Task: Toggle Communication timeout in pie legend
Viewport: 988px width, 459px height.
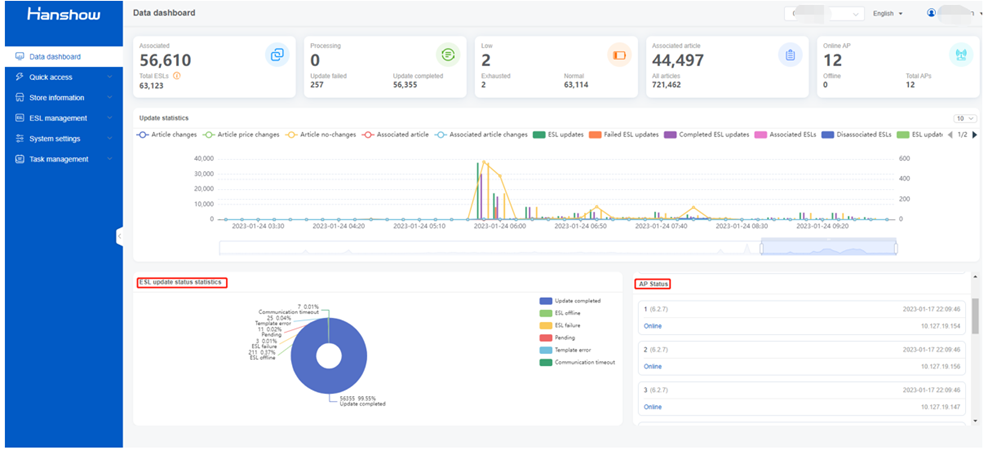Action: [577, 362]
